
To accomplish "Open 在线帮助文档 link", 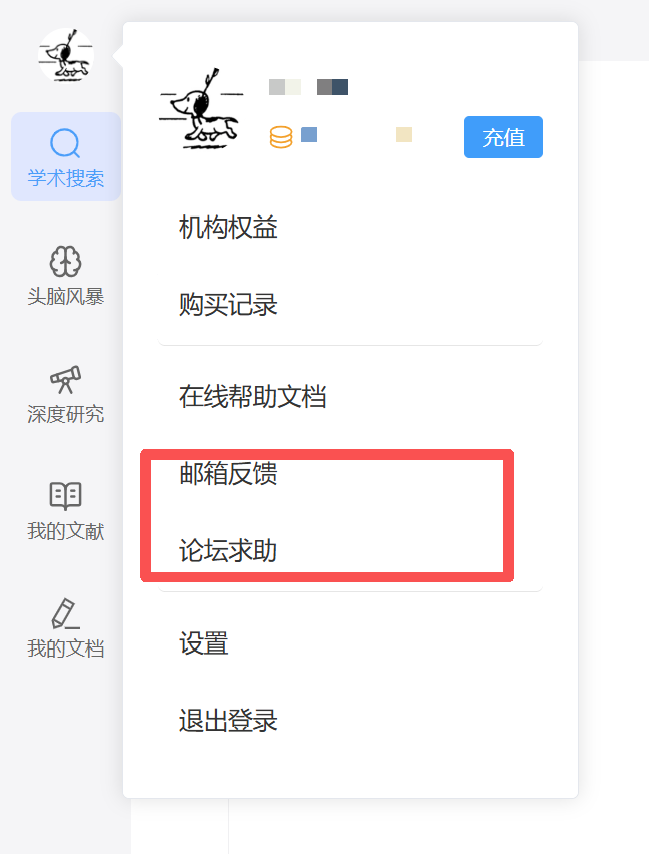I will click(253, 396).
